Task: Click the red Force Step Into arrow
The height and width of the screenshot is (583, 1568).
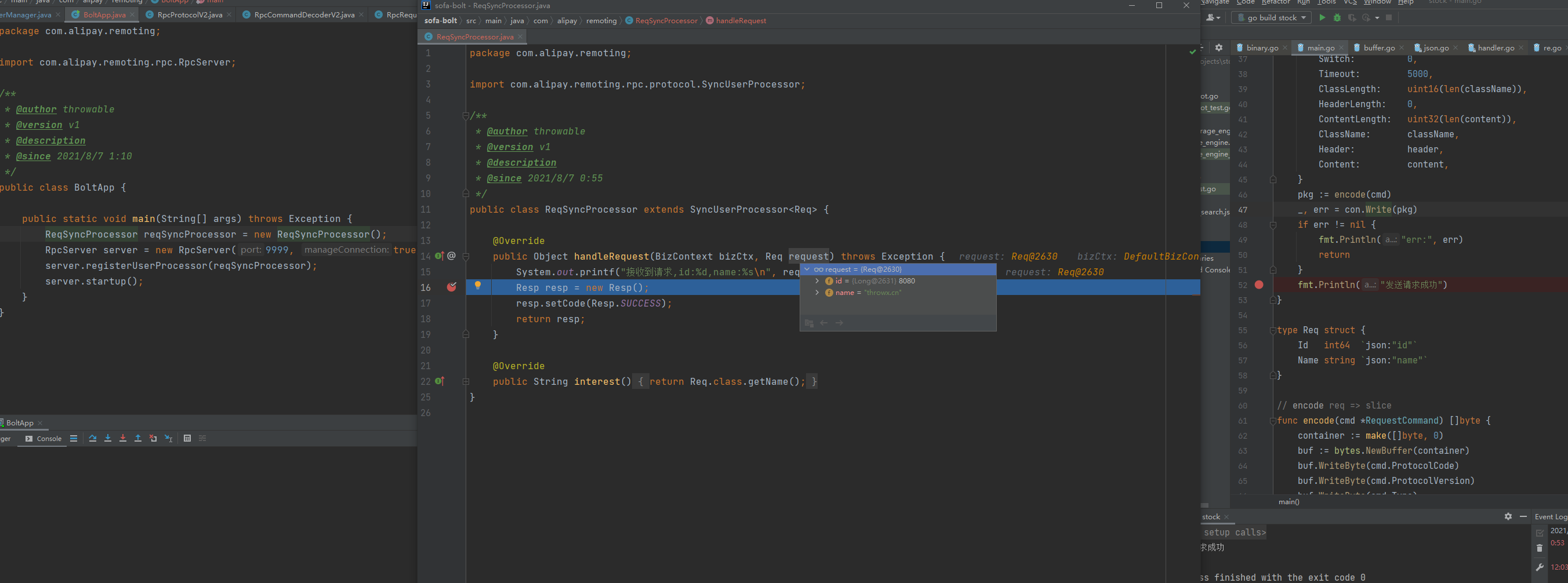Action: [123, 438]
